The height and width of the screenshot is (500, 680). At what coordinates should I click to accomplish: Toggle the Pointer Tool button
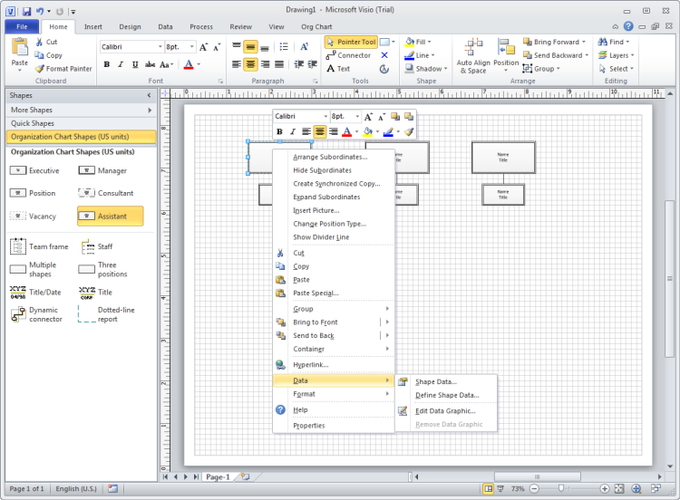pos(349,42)
